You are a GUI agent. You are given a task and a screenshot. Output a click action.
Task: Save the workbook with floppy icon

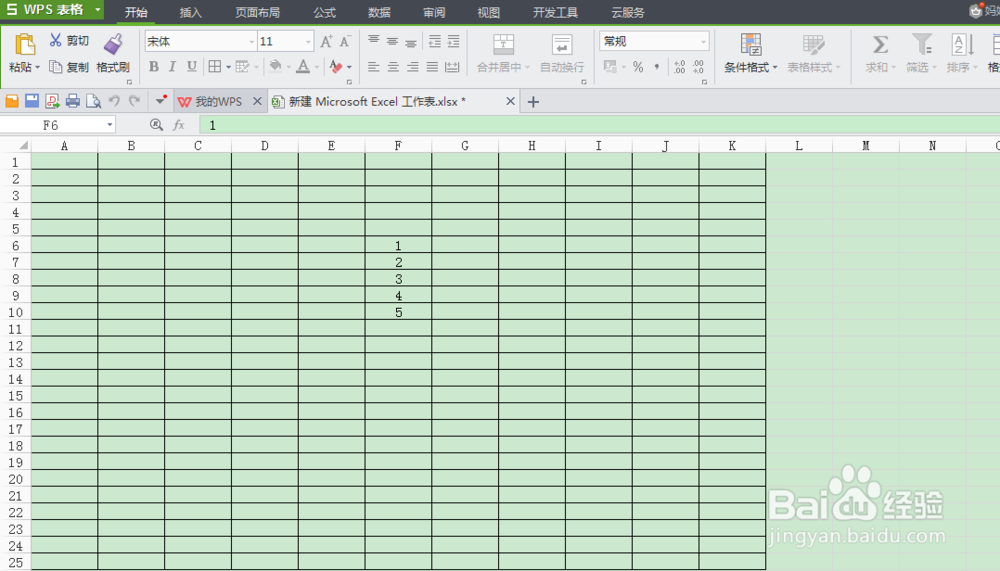point(32,101)
